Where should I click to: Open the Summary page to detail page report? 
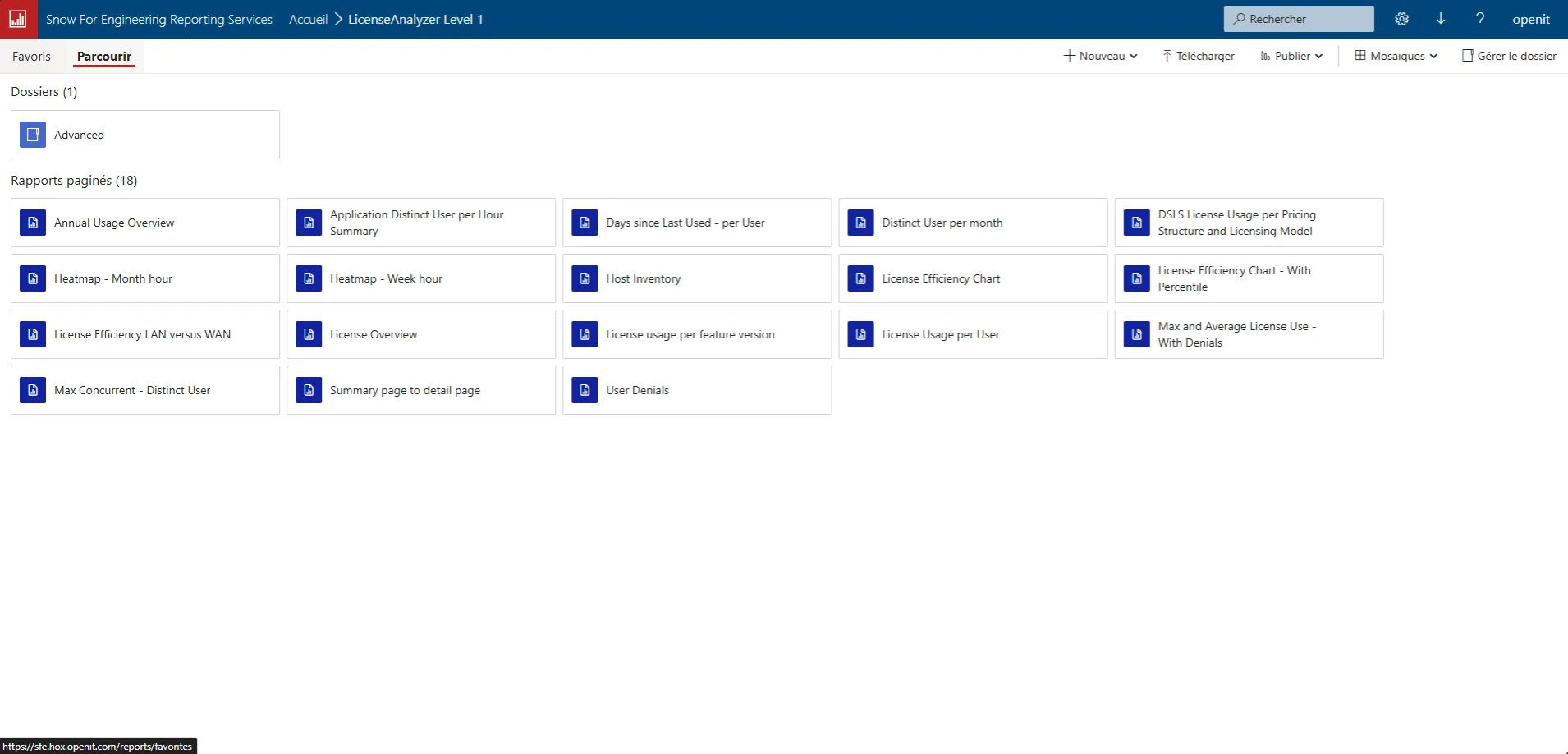pos(405,390)
